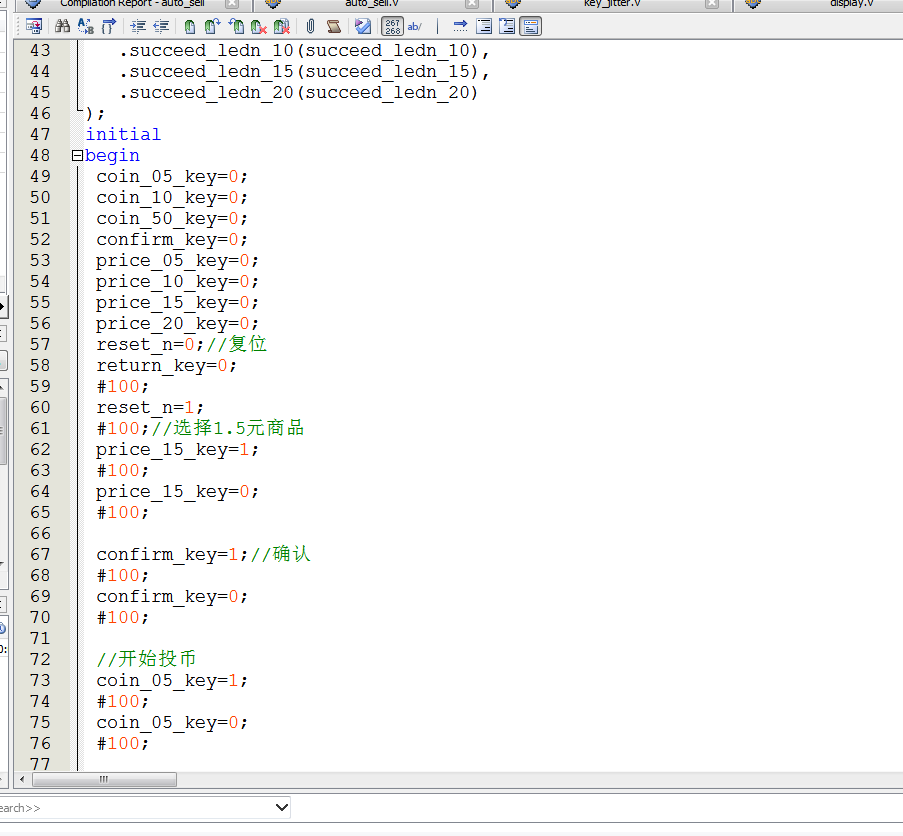903x836 pixels.
Task: Click the horizontal scrollbar left arrow
Action: coord(22,780)
